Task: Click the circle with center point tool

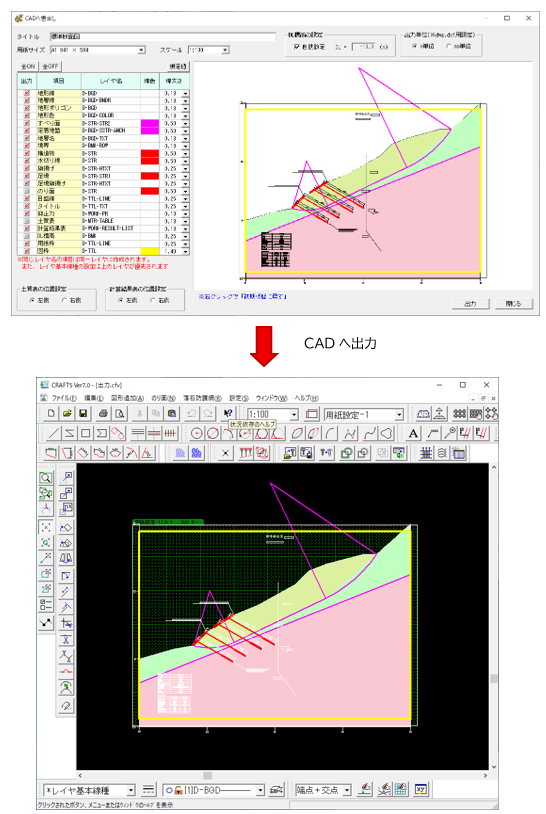Action: point(197,433)
